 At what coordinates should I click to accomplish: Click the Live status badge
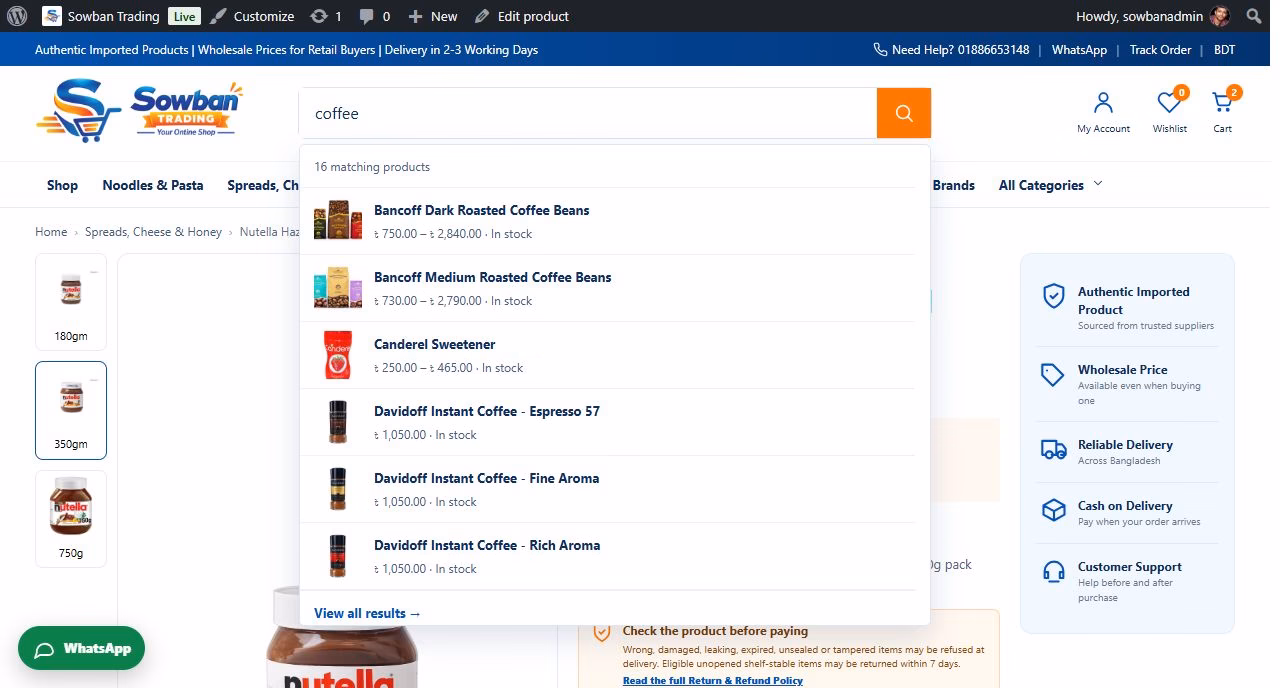point(183,16)
